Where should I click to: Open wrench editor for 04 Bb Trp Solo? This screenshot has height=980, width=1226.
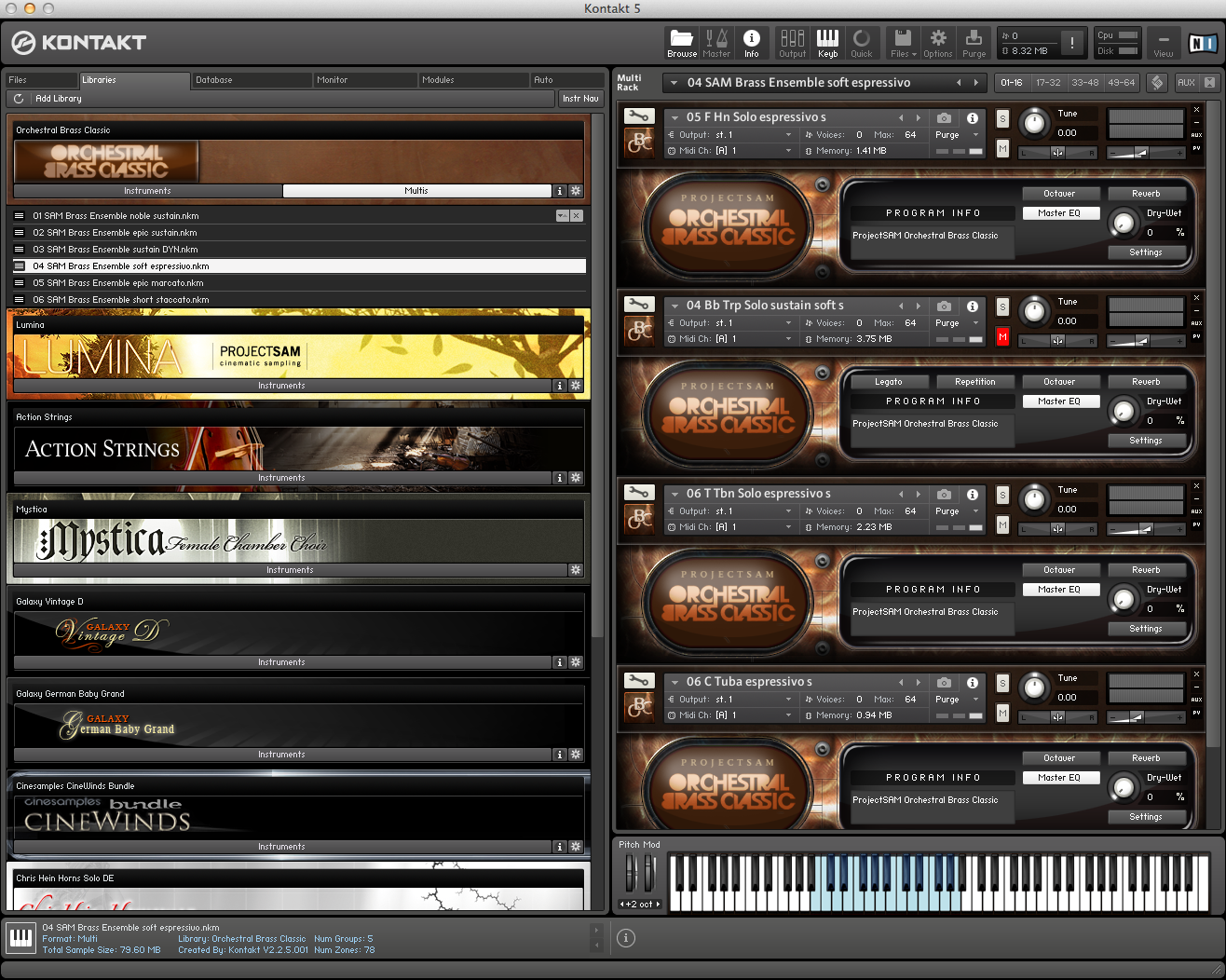(x=639, y=305)
